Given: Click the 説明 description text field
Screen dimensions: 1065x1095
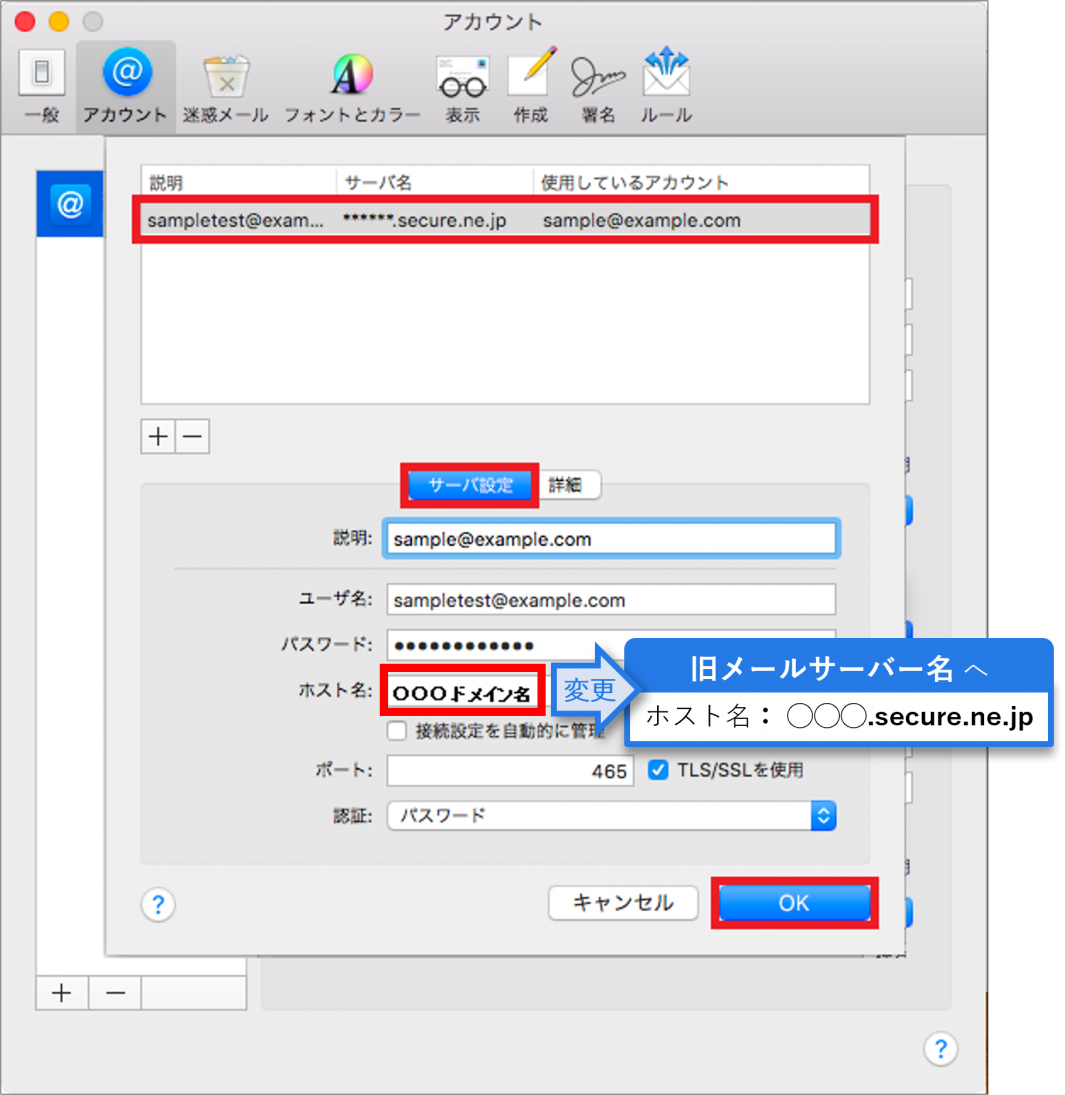Looking at the screenshot, I should (610, 539).
